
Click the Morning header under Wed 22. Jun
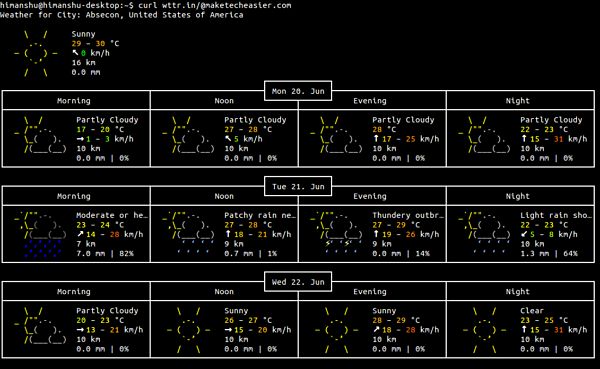tap(73, 291)
